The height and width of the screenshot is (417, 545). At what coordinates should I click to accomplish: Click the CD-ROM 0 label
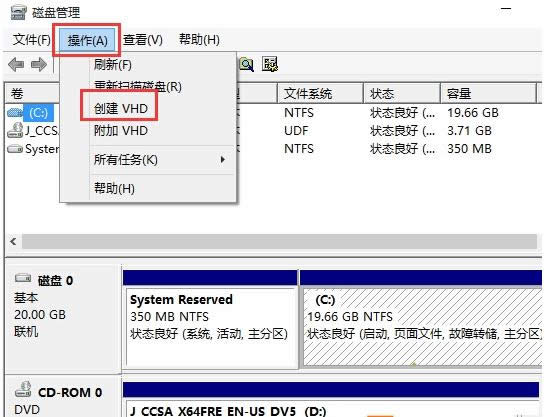(x=70, y=393)
